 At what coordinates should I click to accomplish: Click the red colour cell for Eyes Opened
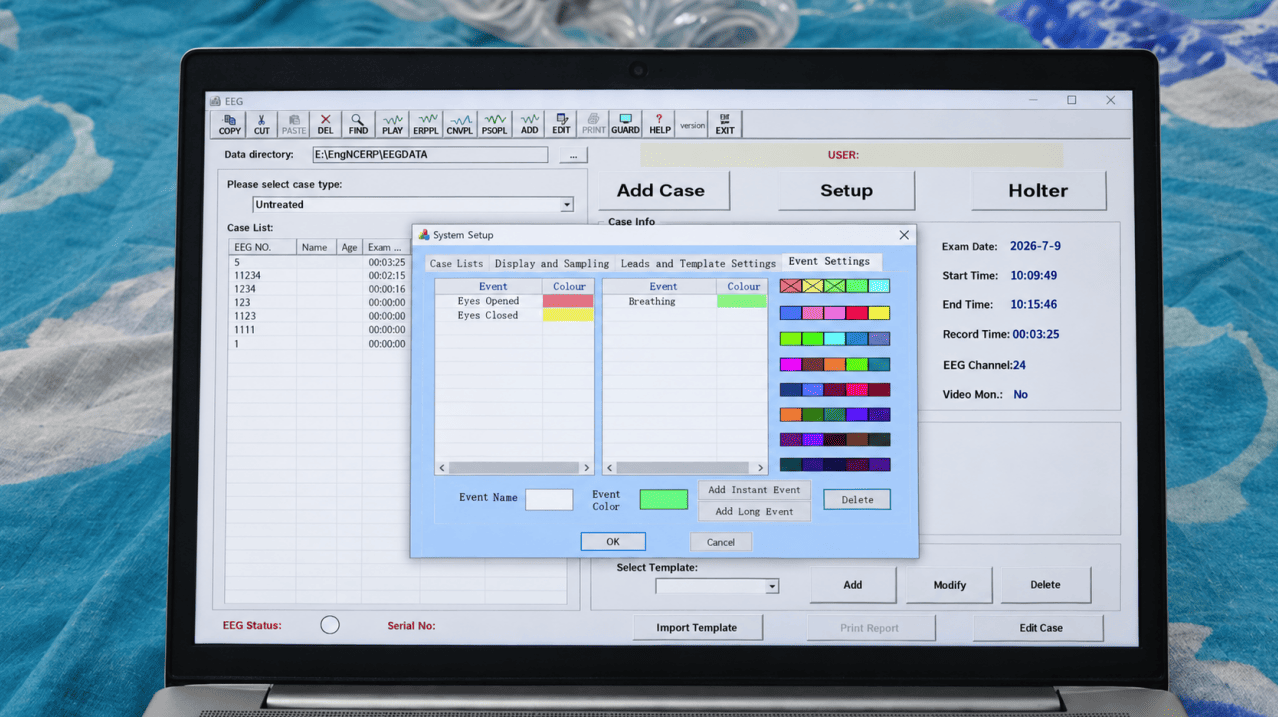coord(568,301)
